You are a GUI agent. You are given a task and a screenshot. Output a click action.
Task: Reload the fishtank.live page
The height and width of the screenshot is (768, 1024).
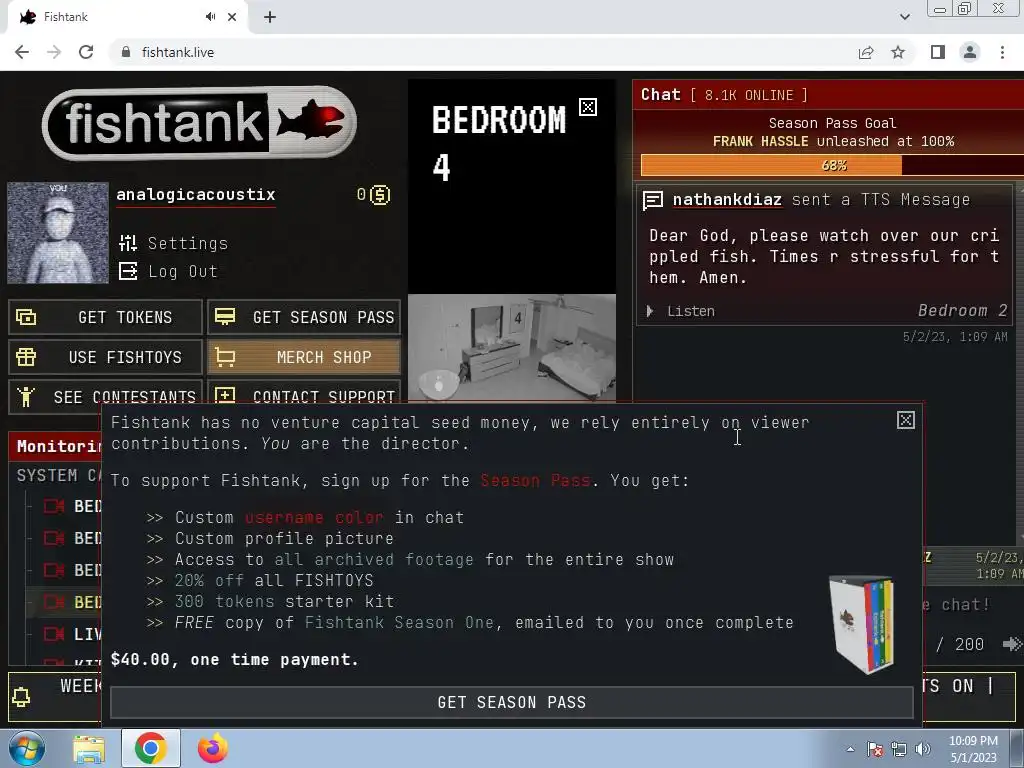coord(86,52)
